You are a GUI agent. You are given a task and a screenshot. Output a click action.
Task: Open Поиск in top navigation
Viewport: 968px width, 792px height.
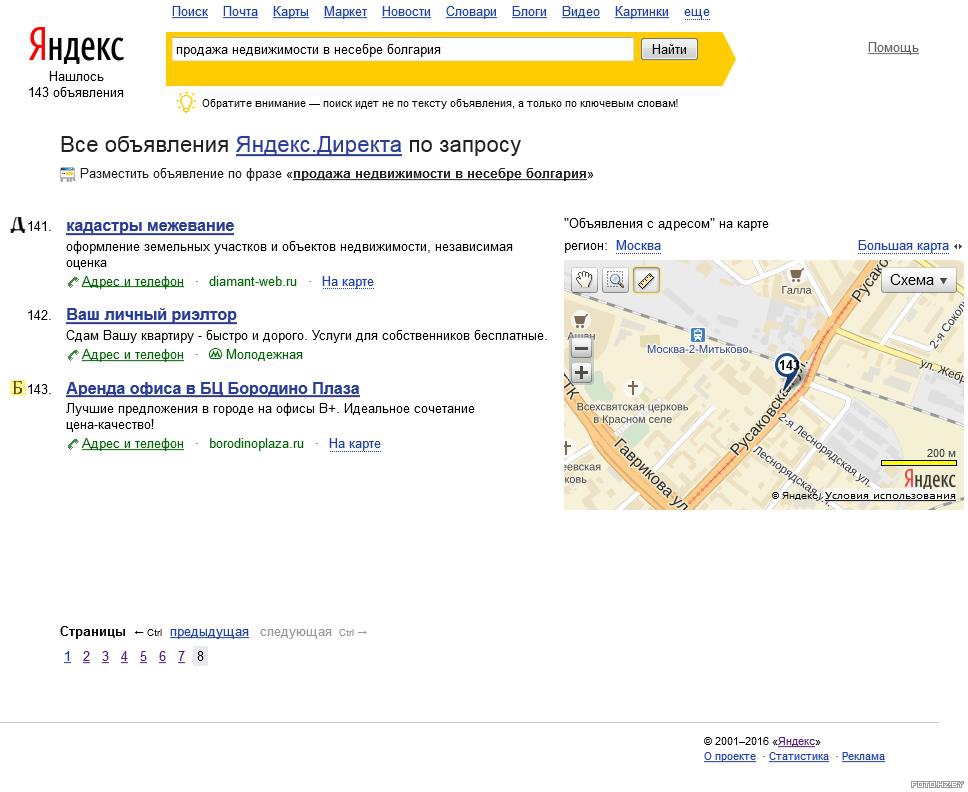pyautogui.click(x=190, y=12)
